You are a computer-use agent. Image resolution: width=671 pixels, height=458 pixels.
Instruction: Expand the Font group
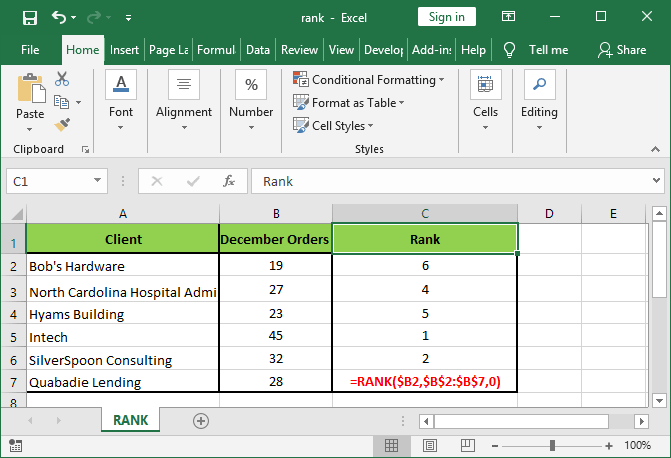[x=121, y=101]
